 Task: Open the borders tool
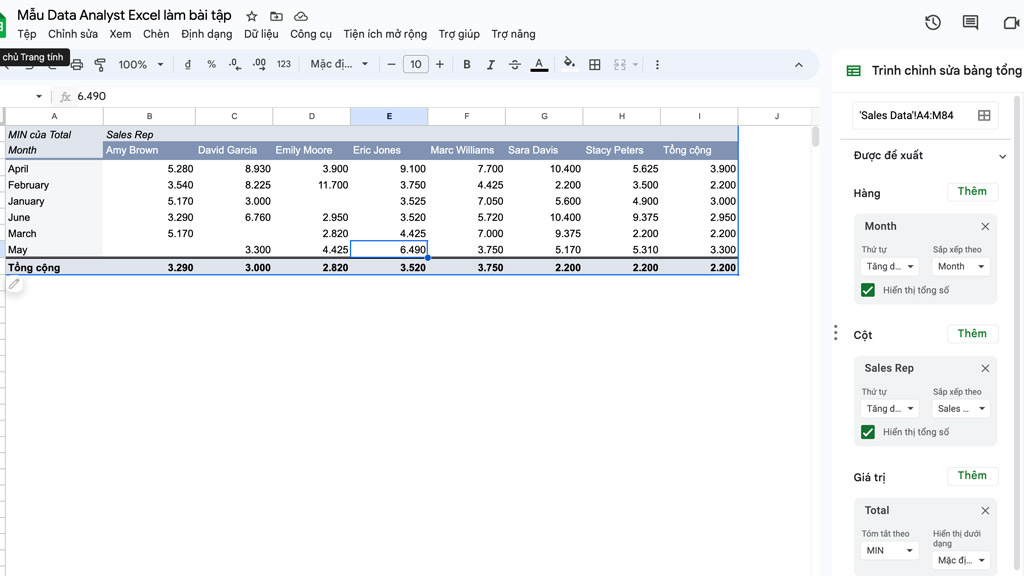point(595,64)
